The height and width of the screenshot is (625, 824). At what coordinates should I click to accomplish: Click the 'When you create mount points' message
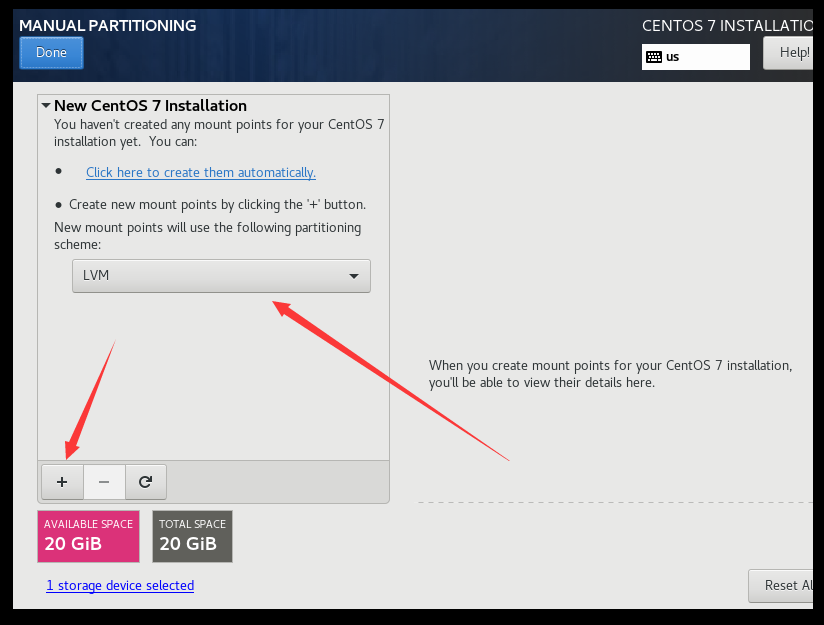click(610, 374)
